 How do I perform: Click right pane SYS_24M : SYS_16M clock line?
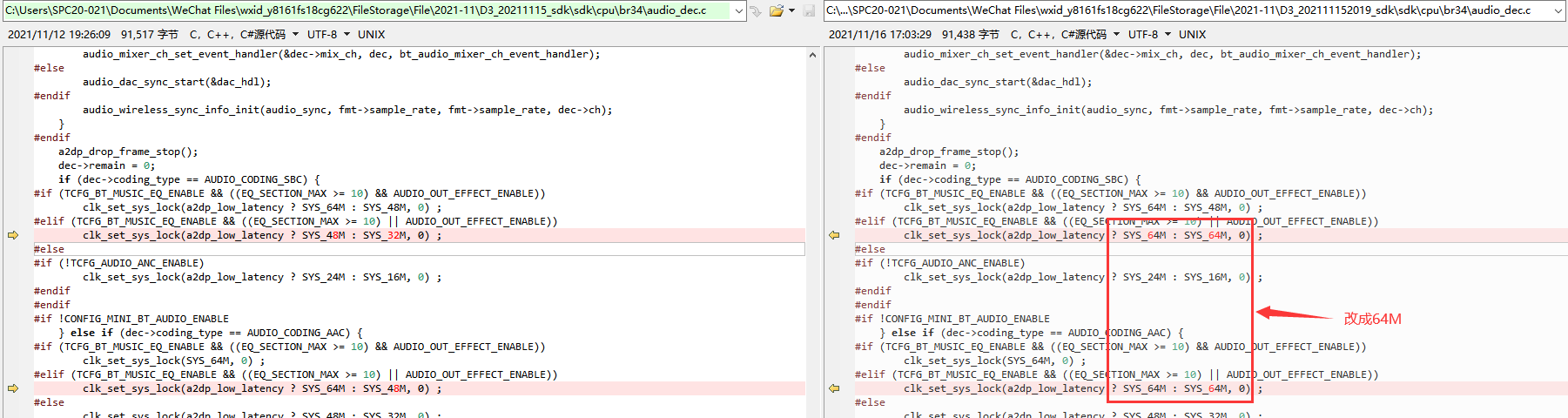[x=1083, y=277]
